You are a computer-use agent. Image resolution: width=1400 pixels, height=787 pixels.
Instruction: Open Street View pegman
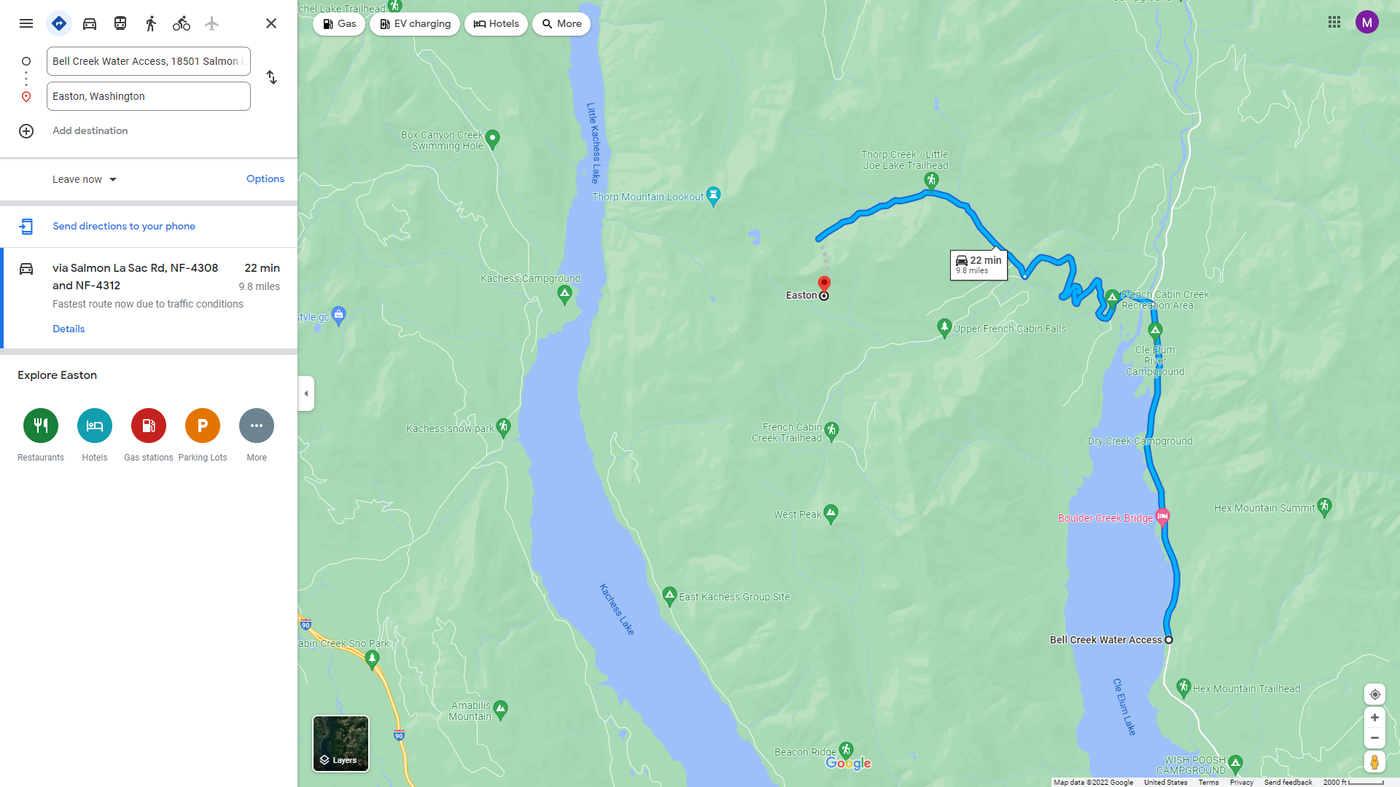click(1375, 762)
